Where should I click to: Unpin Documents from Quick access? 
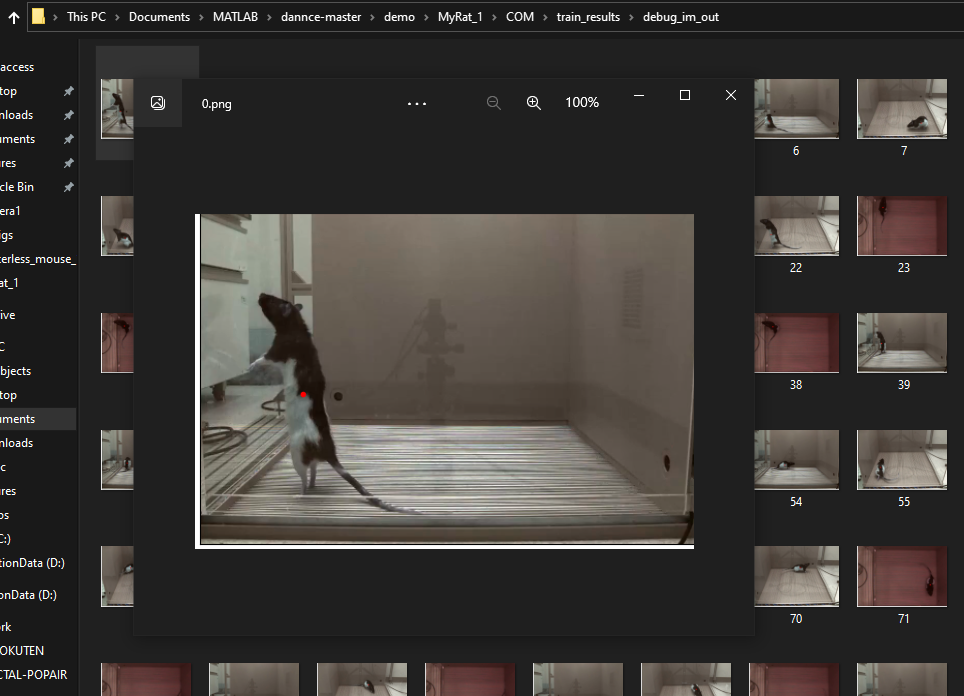68,138
